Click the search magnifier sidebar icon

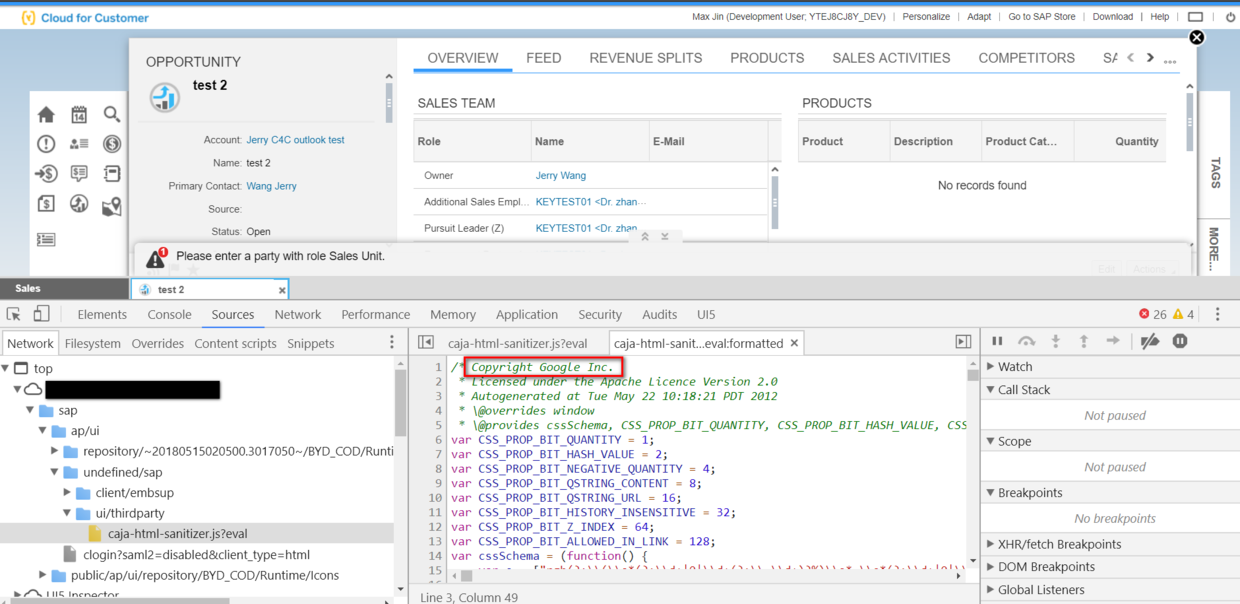[x=112, y=115]
